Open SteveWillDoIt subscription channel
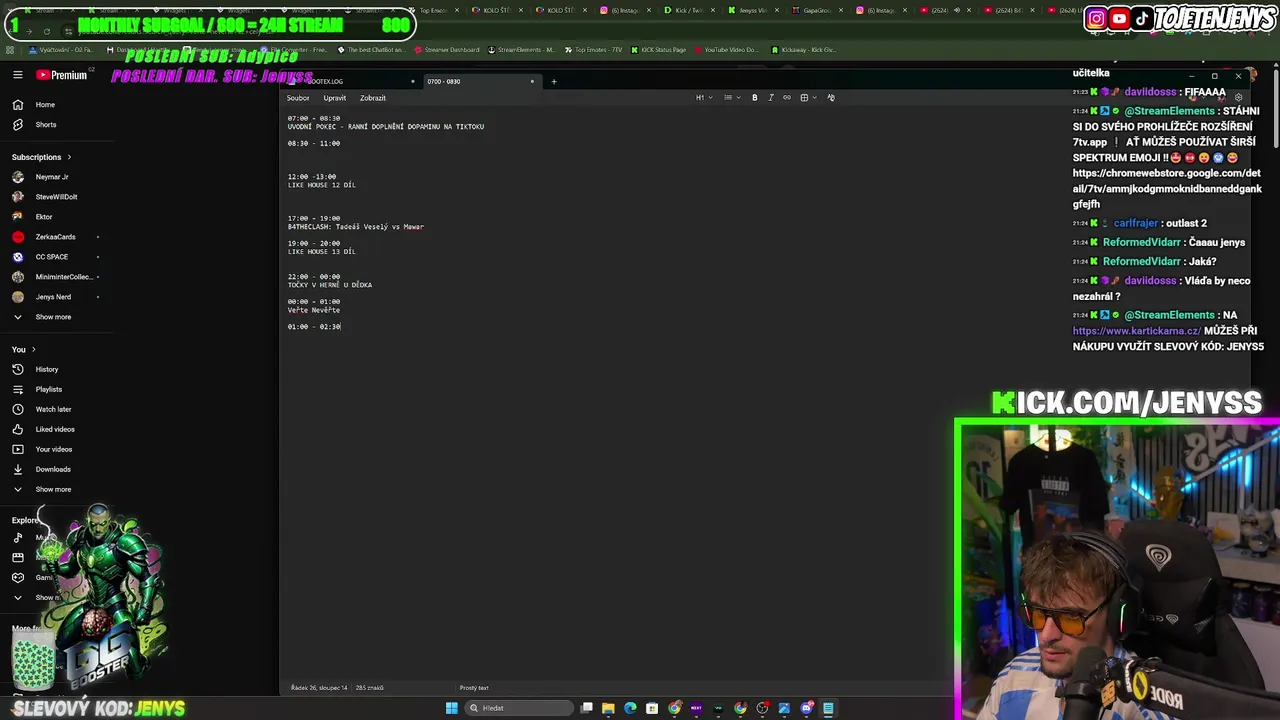The image size is (1280, 720). click(x=56, y=197)
